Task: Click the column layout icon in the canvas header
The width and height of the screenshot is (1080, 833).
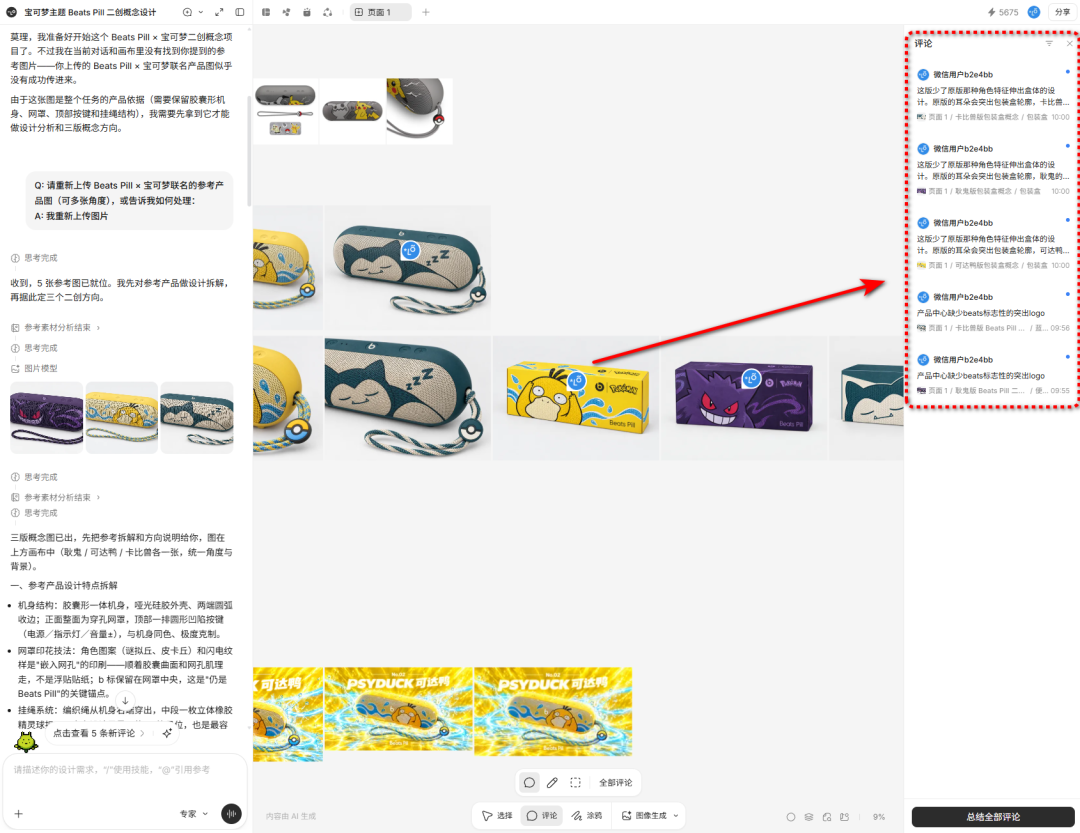Action: point(266,12)
